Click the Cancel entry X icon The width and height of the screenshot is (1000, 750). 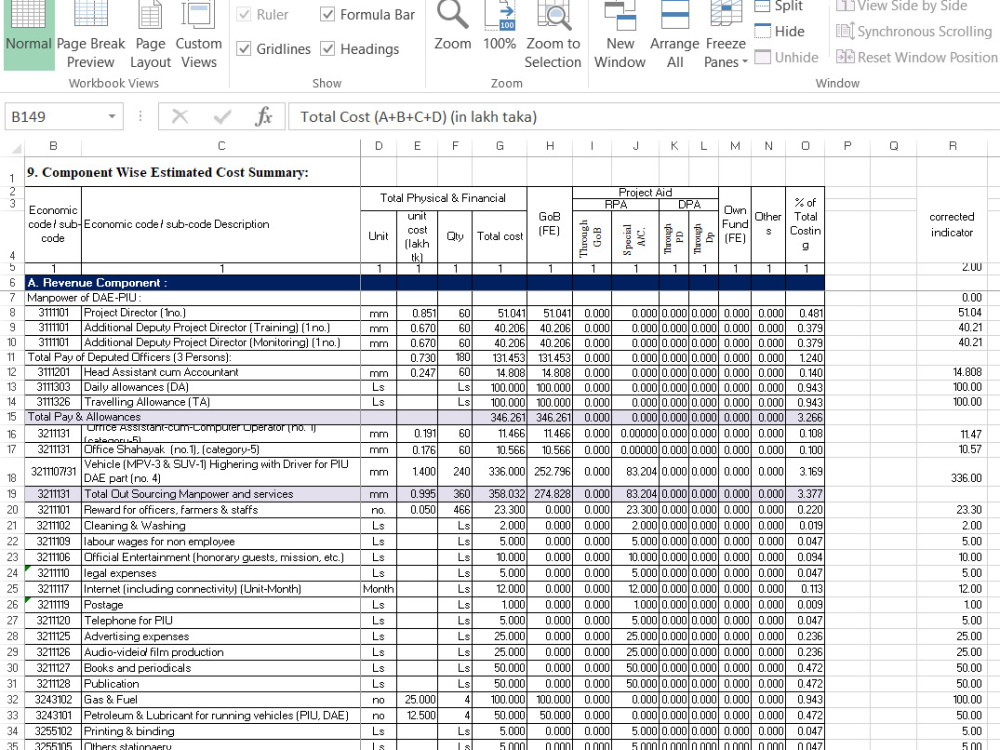pyautogui.click(x=180, y=117)
